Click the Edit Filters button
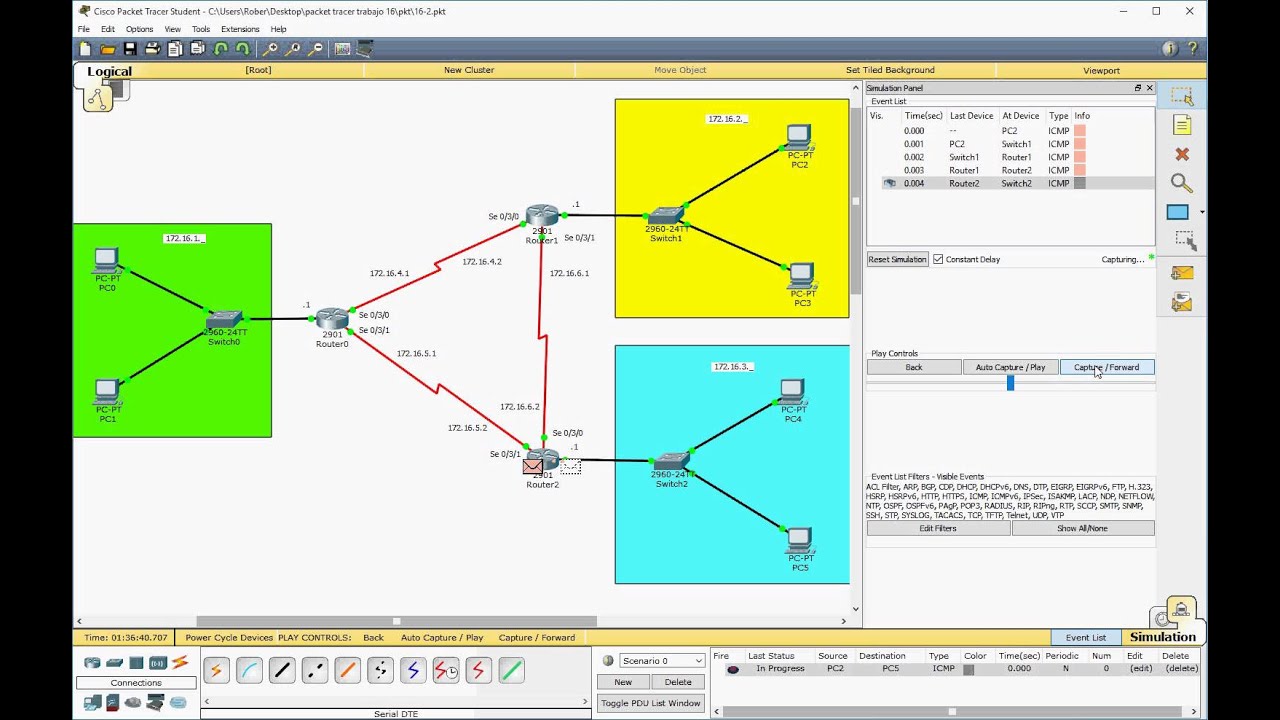Image resolution: width=1280 pixels, height=720 pixels. click(x=938, y=528)
